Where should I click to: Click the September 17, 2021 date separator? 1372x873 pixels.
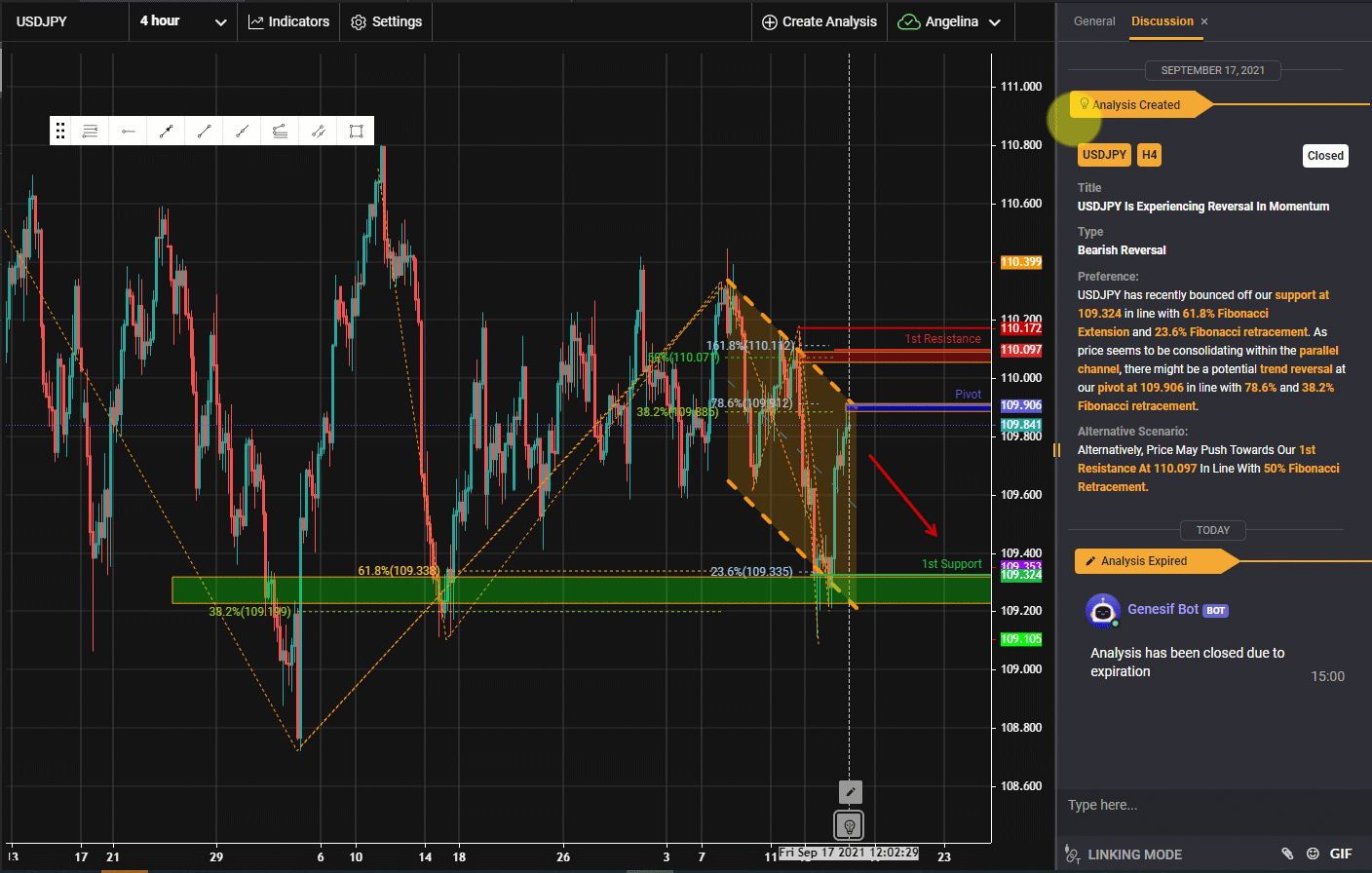click(x=1212, y=70)
